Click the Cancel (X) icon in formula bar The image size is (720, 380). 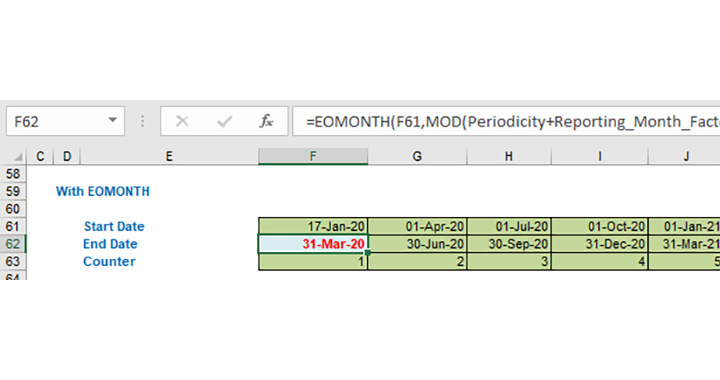[x=182, y=121]
